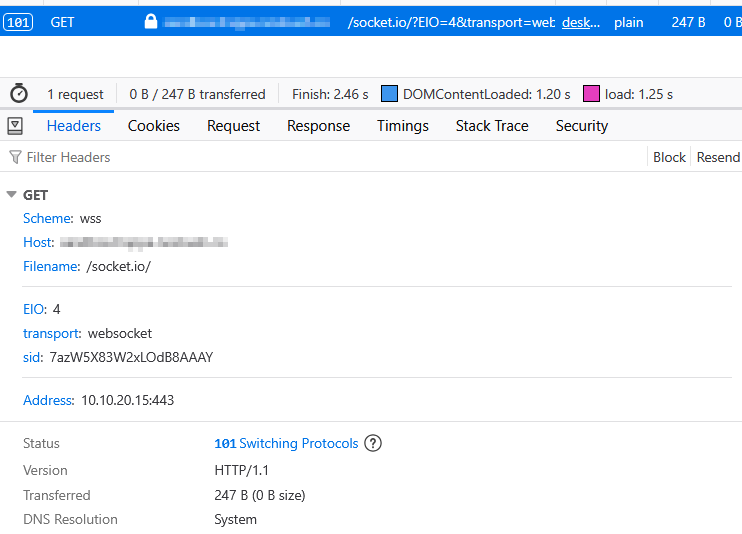The image size is (742, 534).
Task: Open the Timings tab
Action: coord(402,126)
